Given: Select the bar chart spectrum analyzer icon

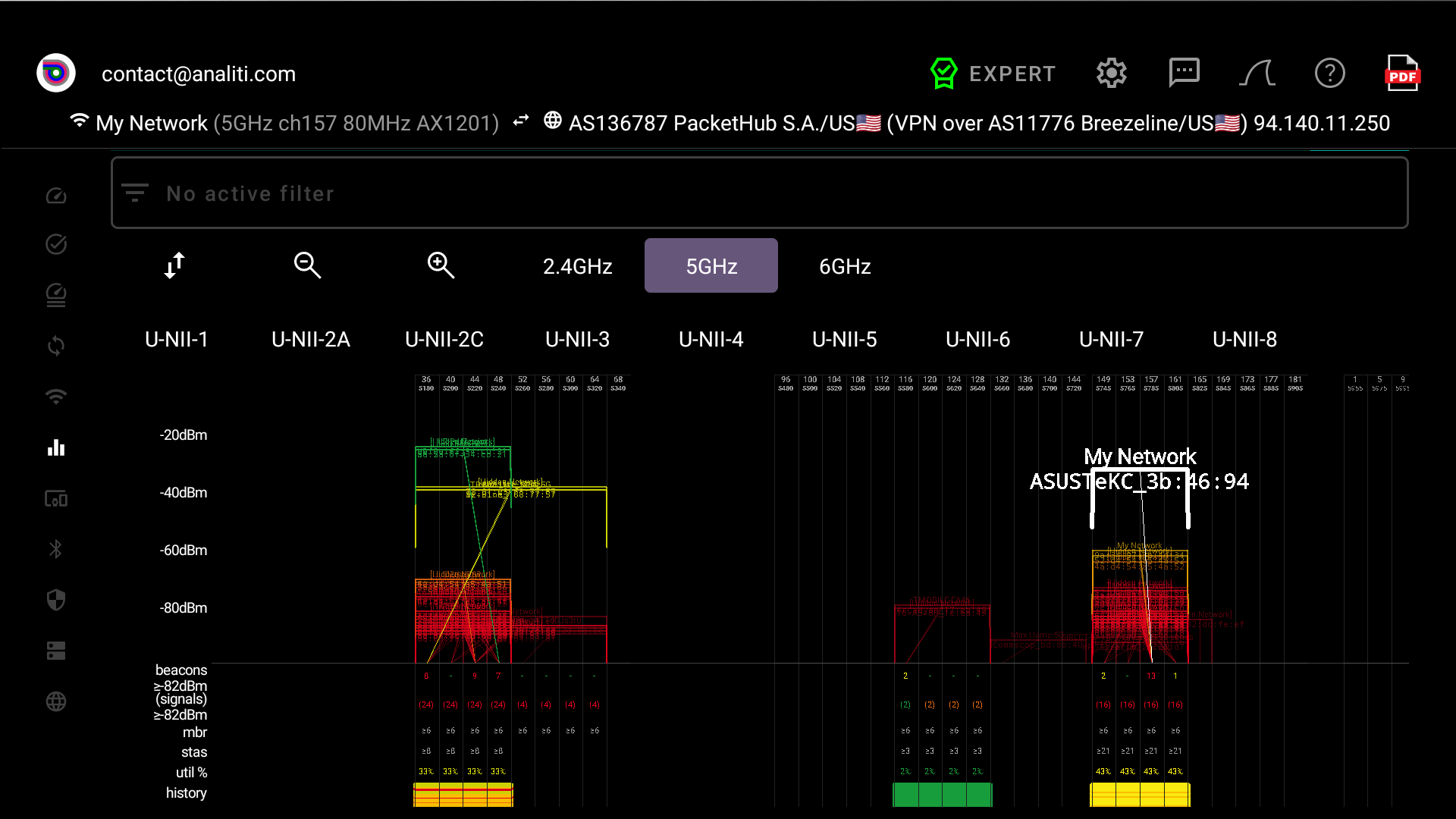Looking at the screenshot, I should pyautogui.click(x=55, y=447).
